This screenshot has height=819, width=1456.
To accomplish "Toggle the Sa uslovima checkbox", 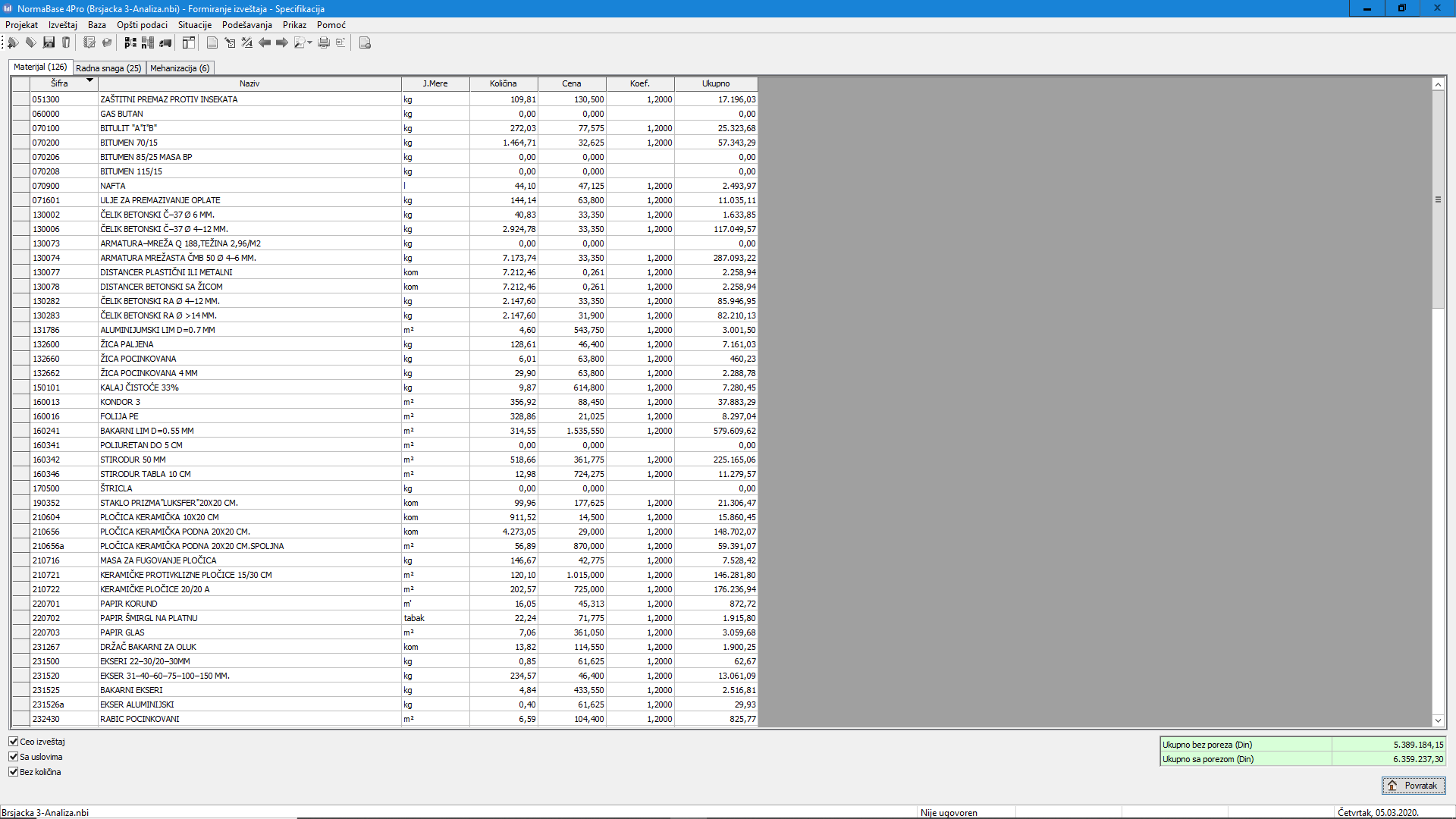I will click(x=14, y=757).
